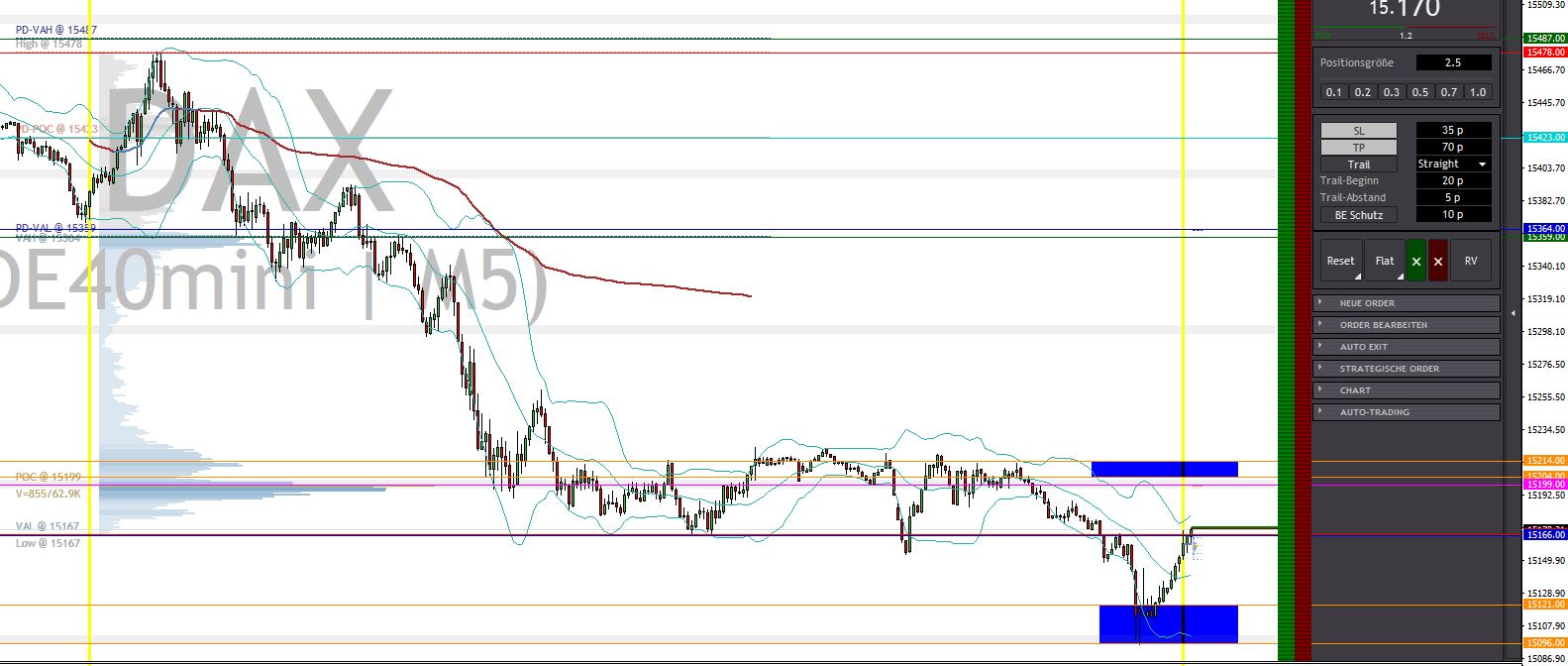Expand the ORDER BEARBEITEN section
Image resolution: width=1568 pixels, height=666 pixels.
click(1407, 325)
